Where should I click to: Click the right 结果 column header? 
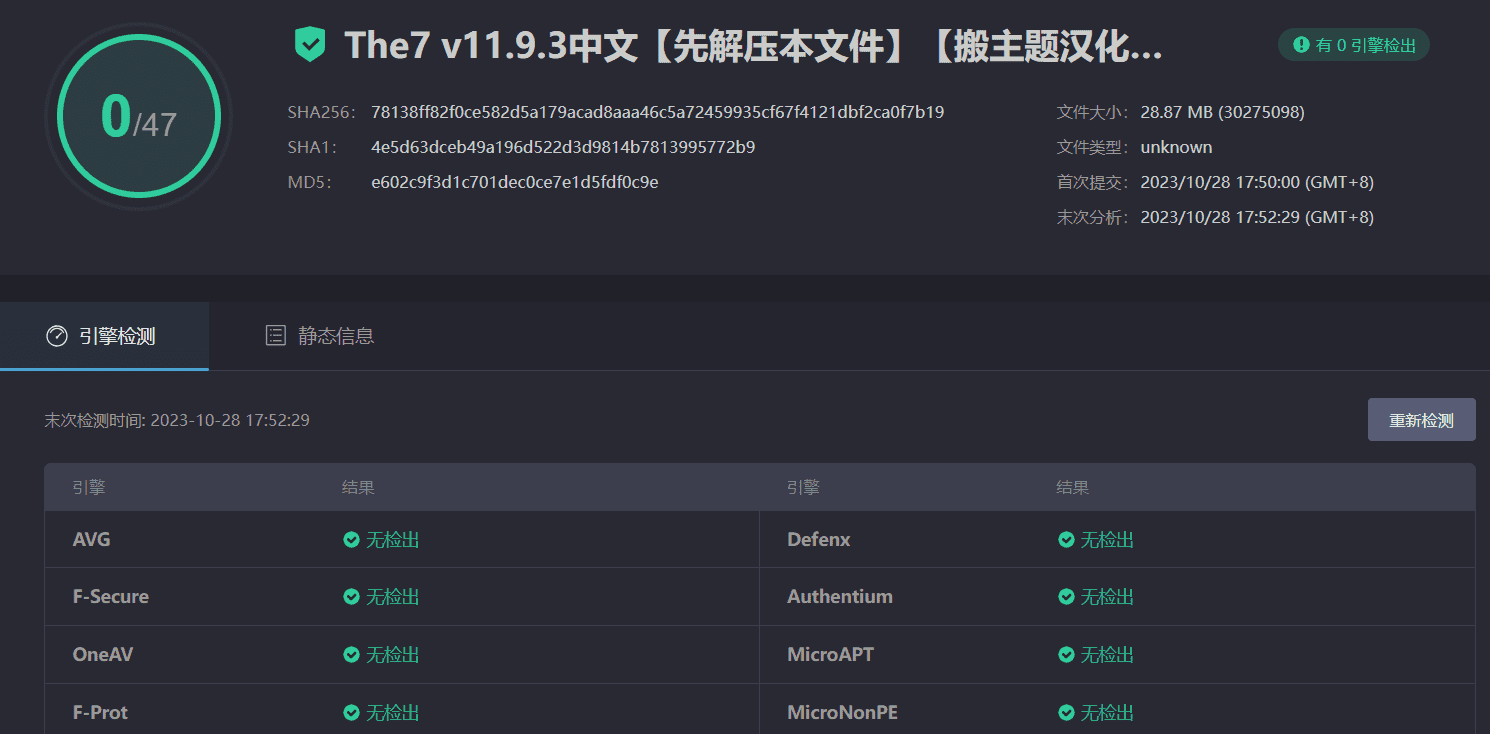coord(1073,488)
